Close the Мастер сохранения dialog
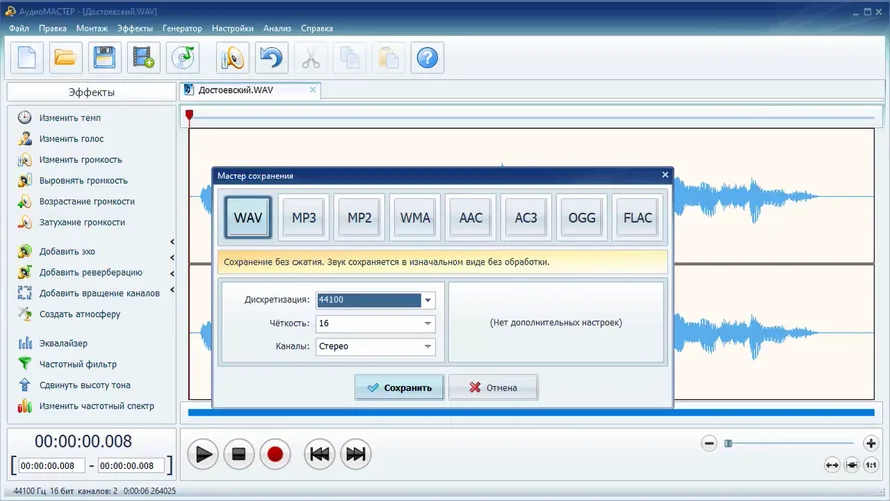 pyautogui.click(x=665, y=175)
